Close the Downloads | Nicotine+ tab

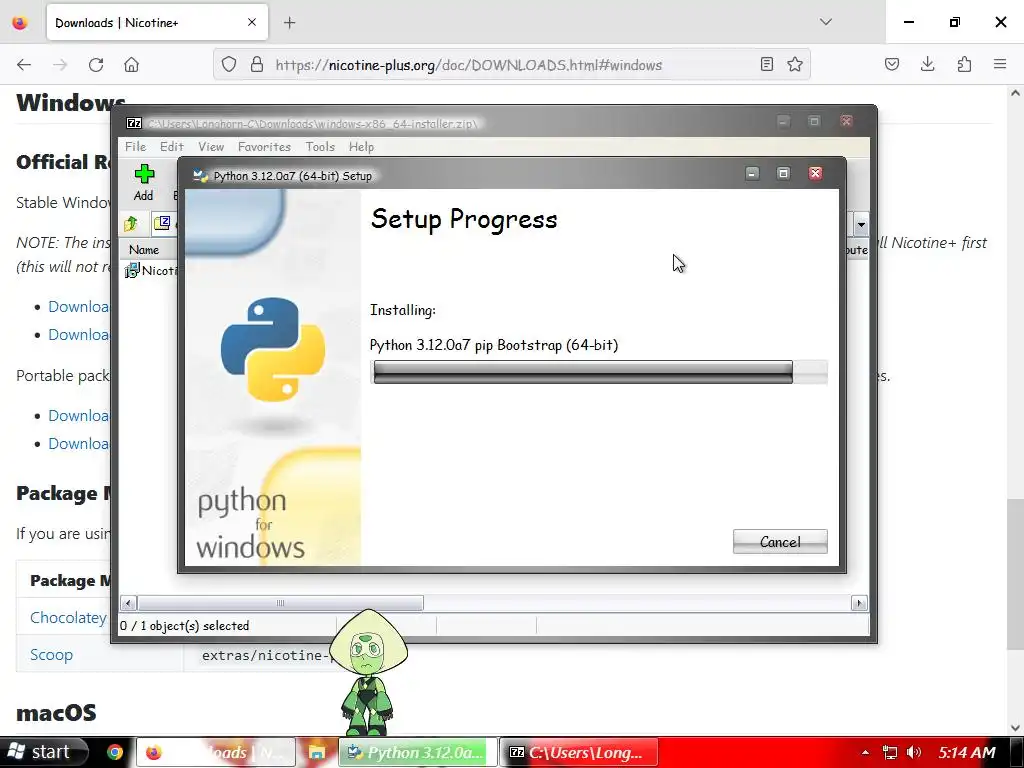point(252,22)
